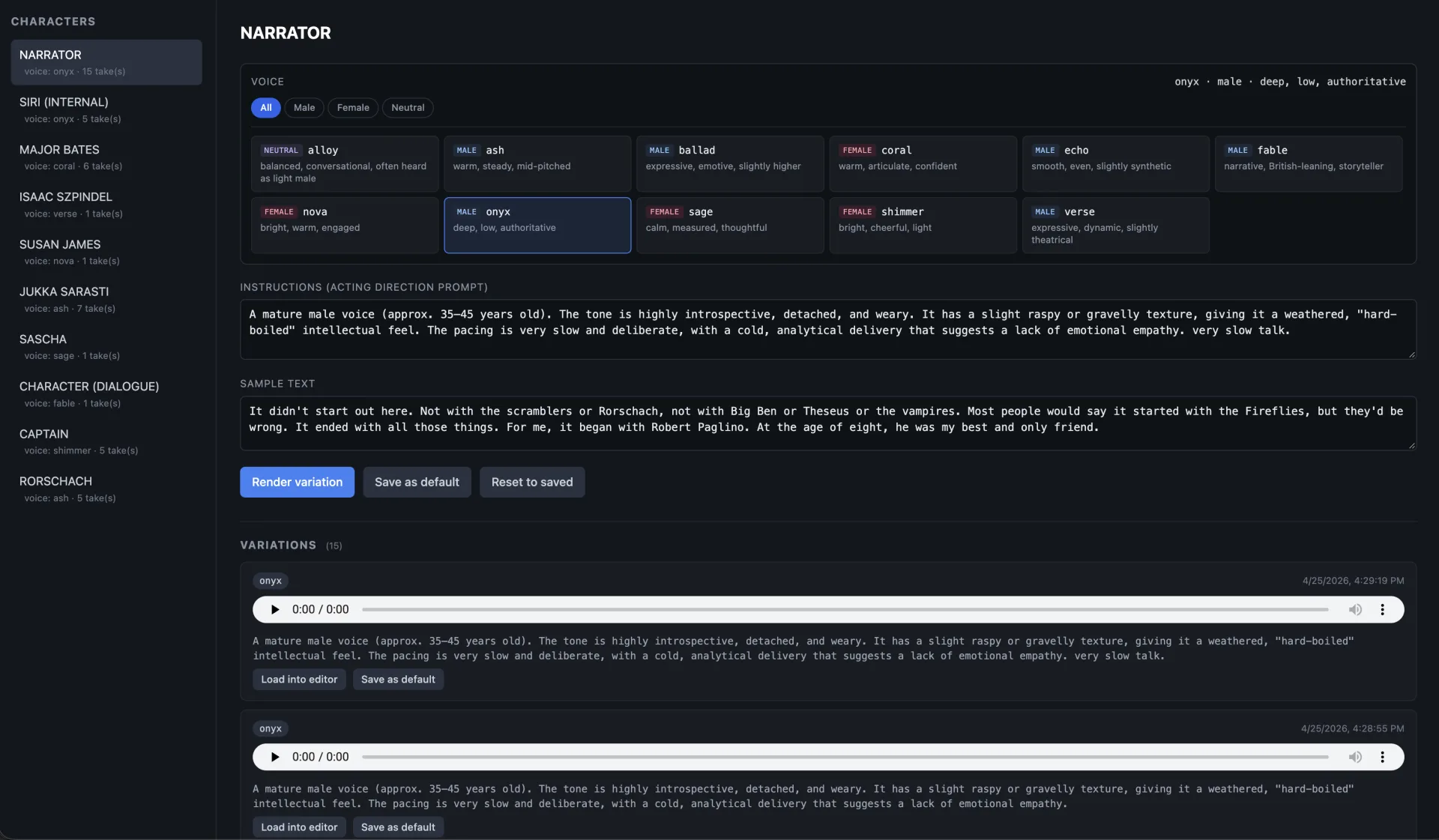Open CHARACTER (DIALOGUE) entry
Image resolution: width=1439 pixels, height=840 pixels.
coord(106,394)
